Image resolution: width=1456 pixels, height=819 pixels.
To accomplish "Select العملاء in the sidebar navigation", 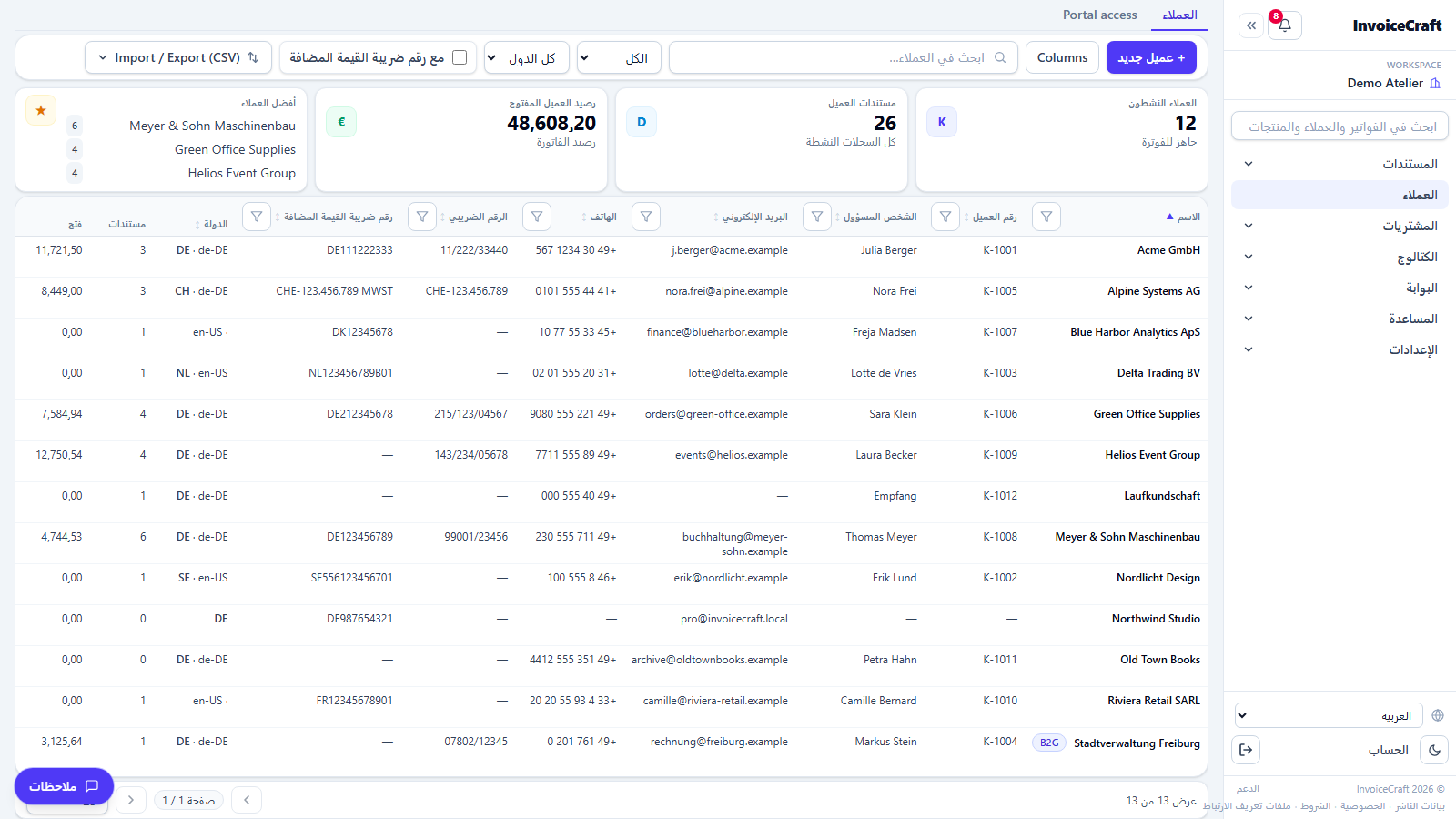I will (1340, 195).
